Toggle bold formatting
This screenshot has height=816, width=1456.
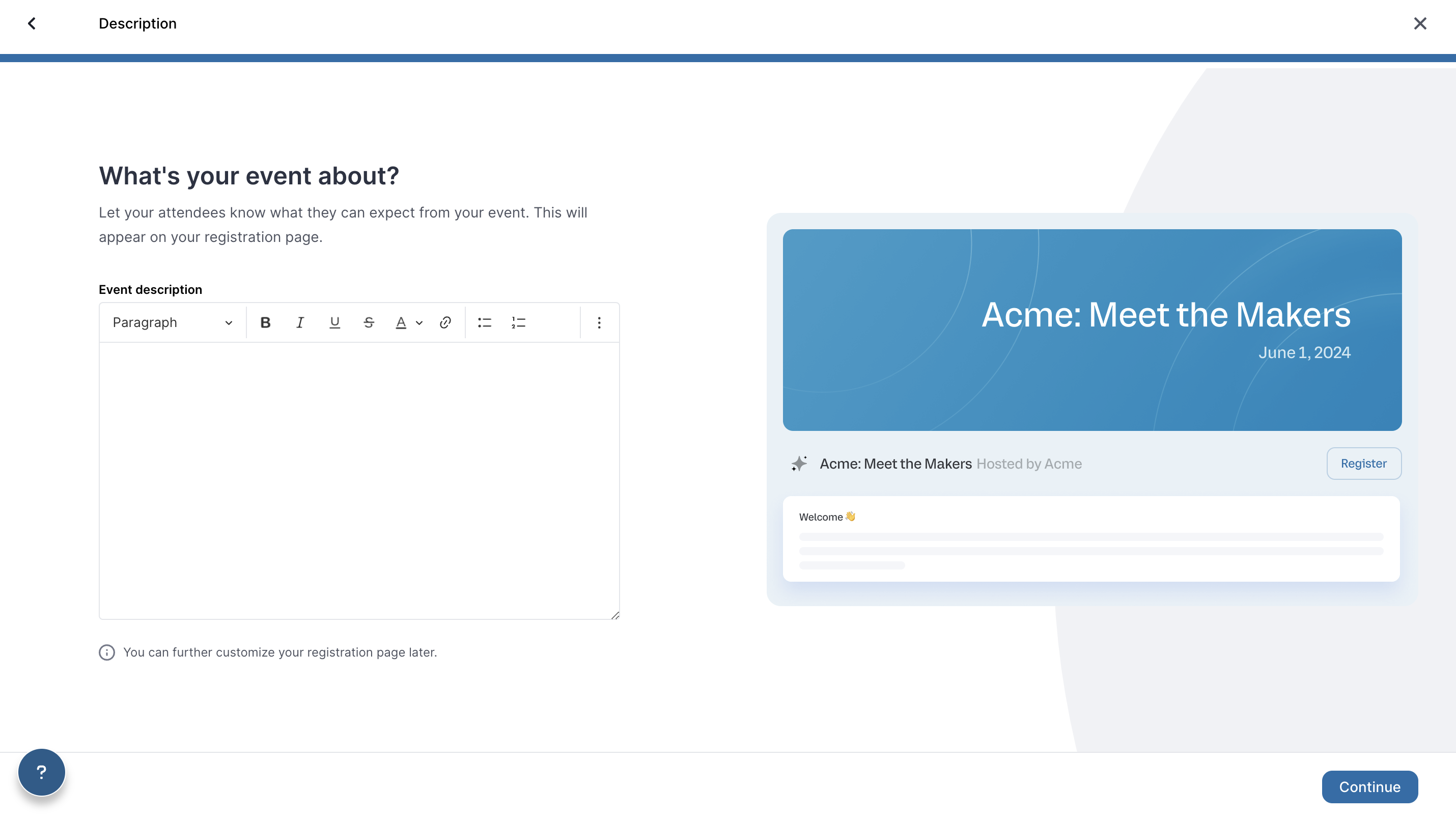265,322
